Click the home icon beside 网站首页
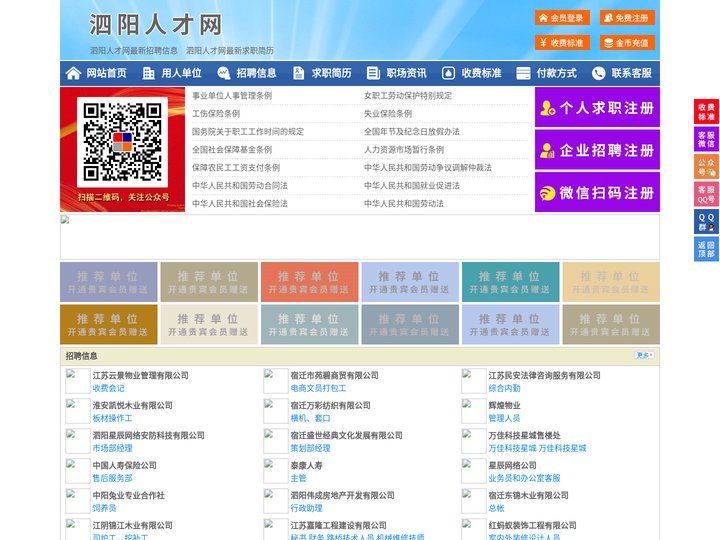The height and width of the screenshot is (540, 720). coord(73,73)
